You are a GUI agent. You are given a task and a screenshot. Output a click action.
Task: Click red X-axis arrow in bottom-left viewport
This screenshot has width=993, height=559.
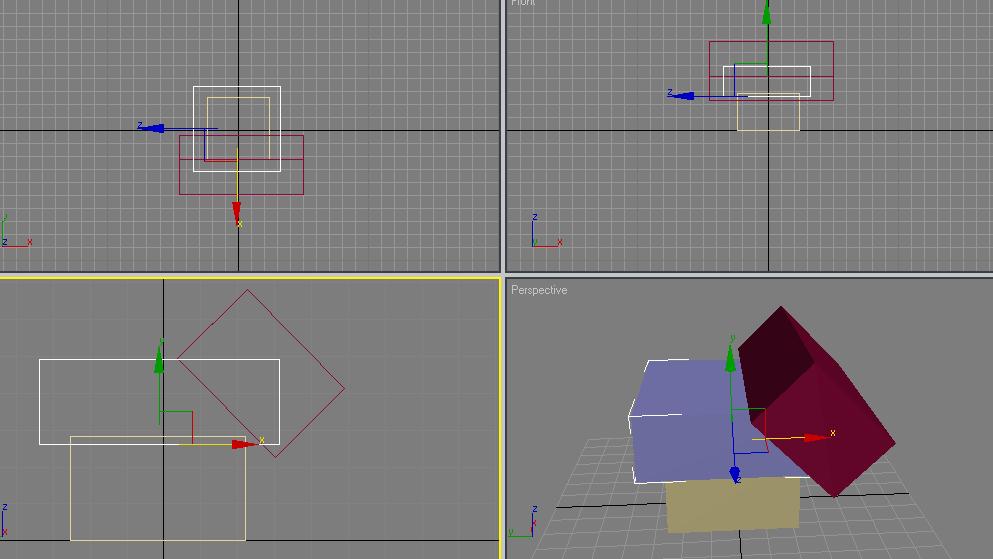point(243,444)
